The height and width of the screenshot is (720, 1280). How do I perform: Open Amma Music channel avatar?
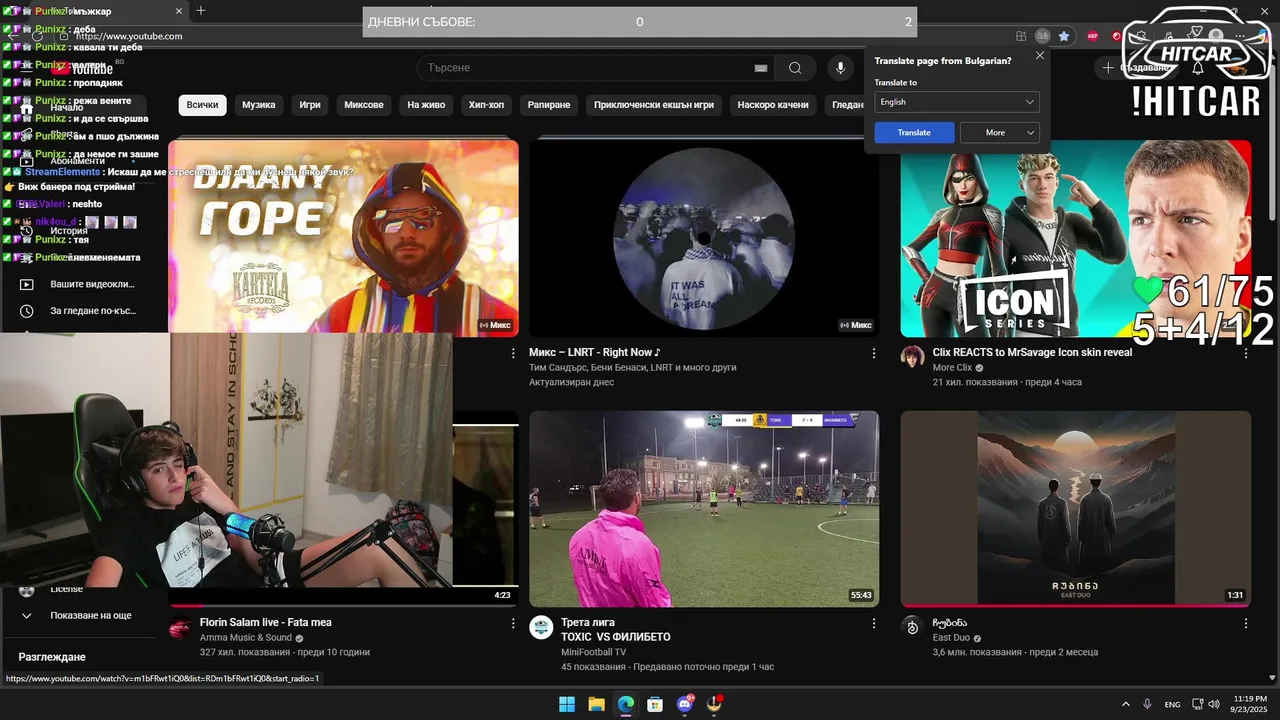pyautogui.click(x=180, y=627)
